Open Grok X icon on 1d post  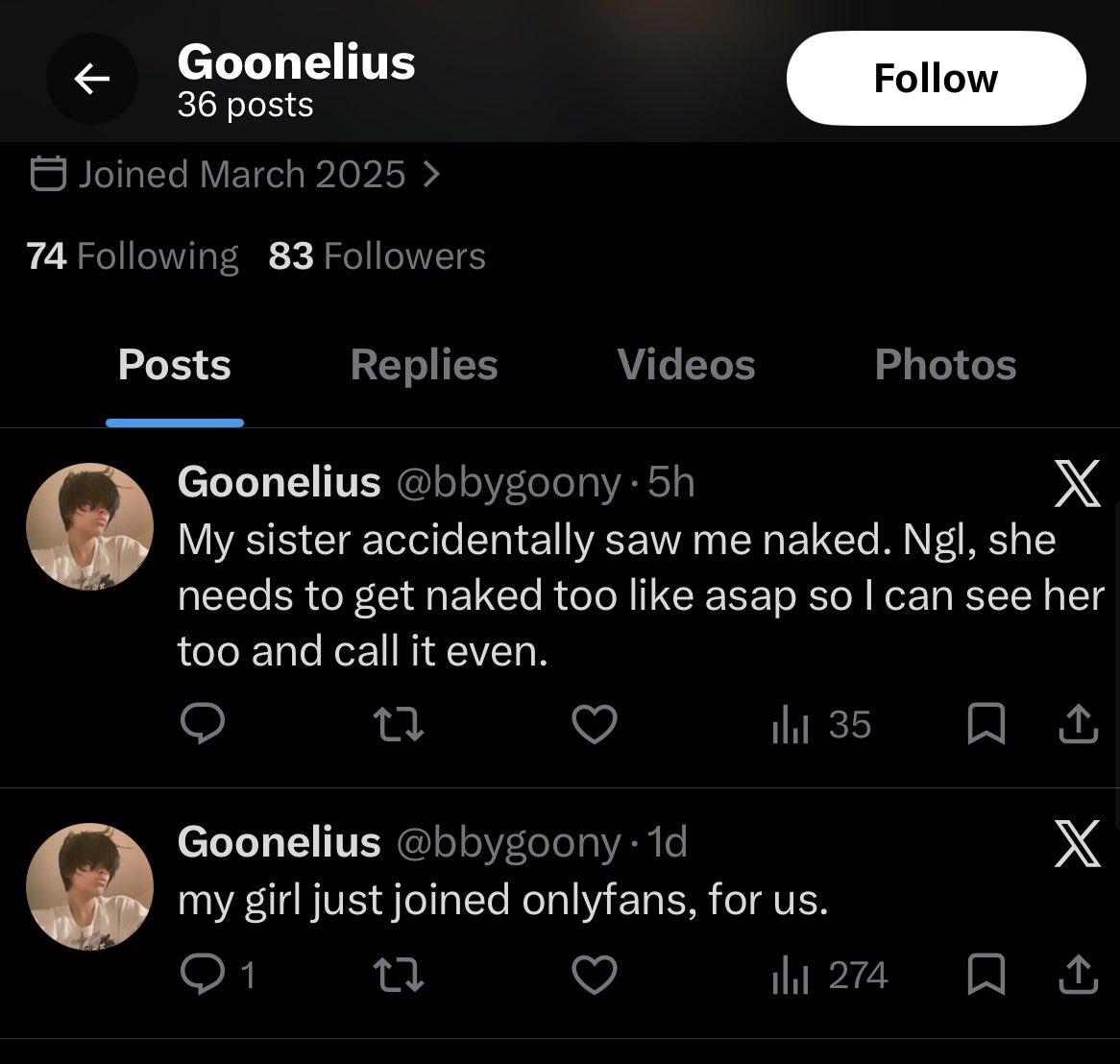coord(1077,843)
